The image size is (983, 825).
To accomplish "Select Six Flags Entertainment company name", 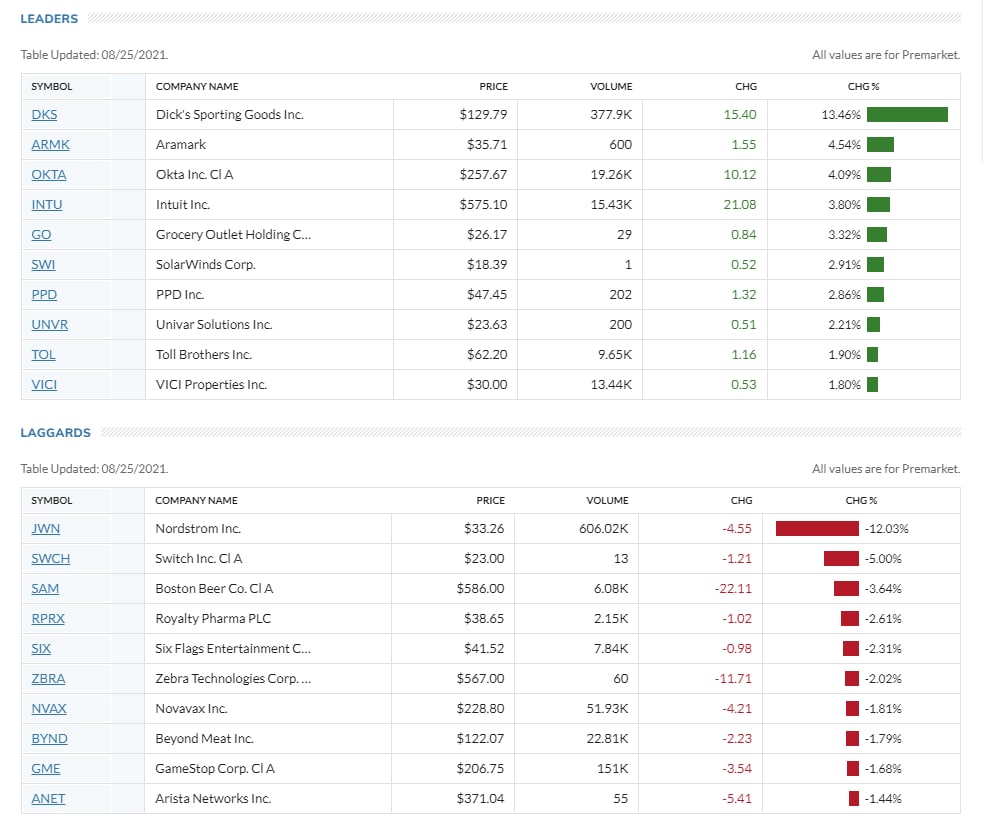I will [233, 649].
